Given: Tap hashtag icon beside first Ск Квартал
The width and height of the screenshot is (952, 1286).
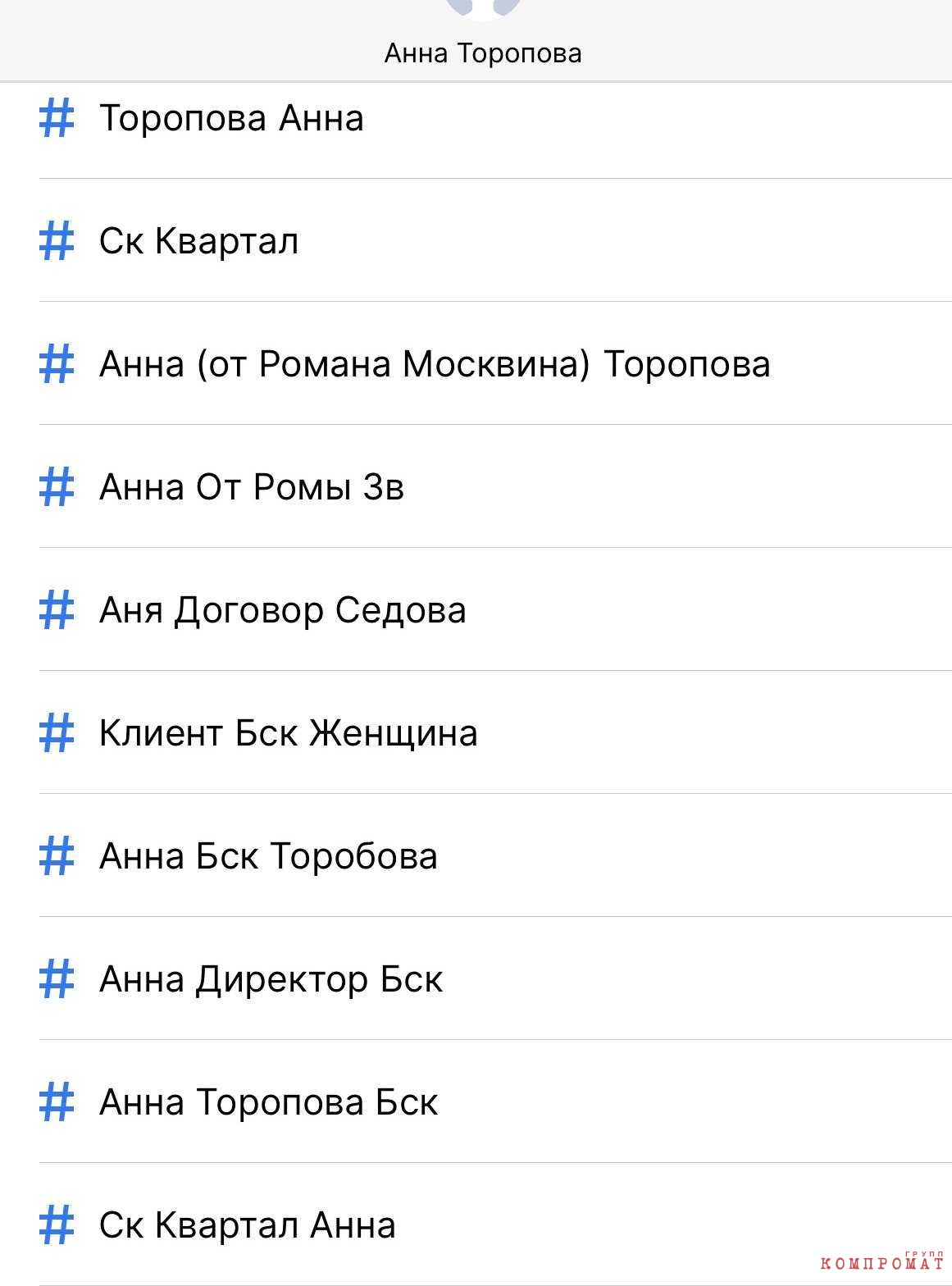Looking at the screenshot, I should coord(57,240).
